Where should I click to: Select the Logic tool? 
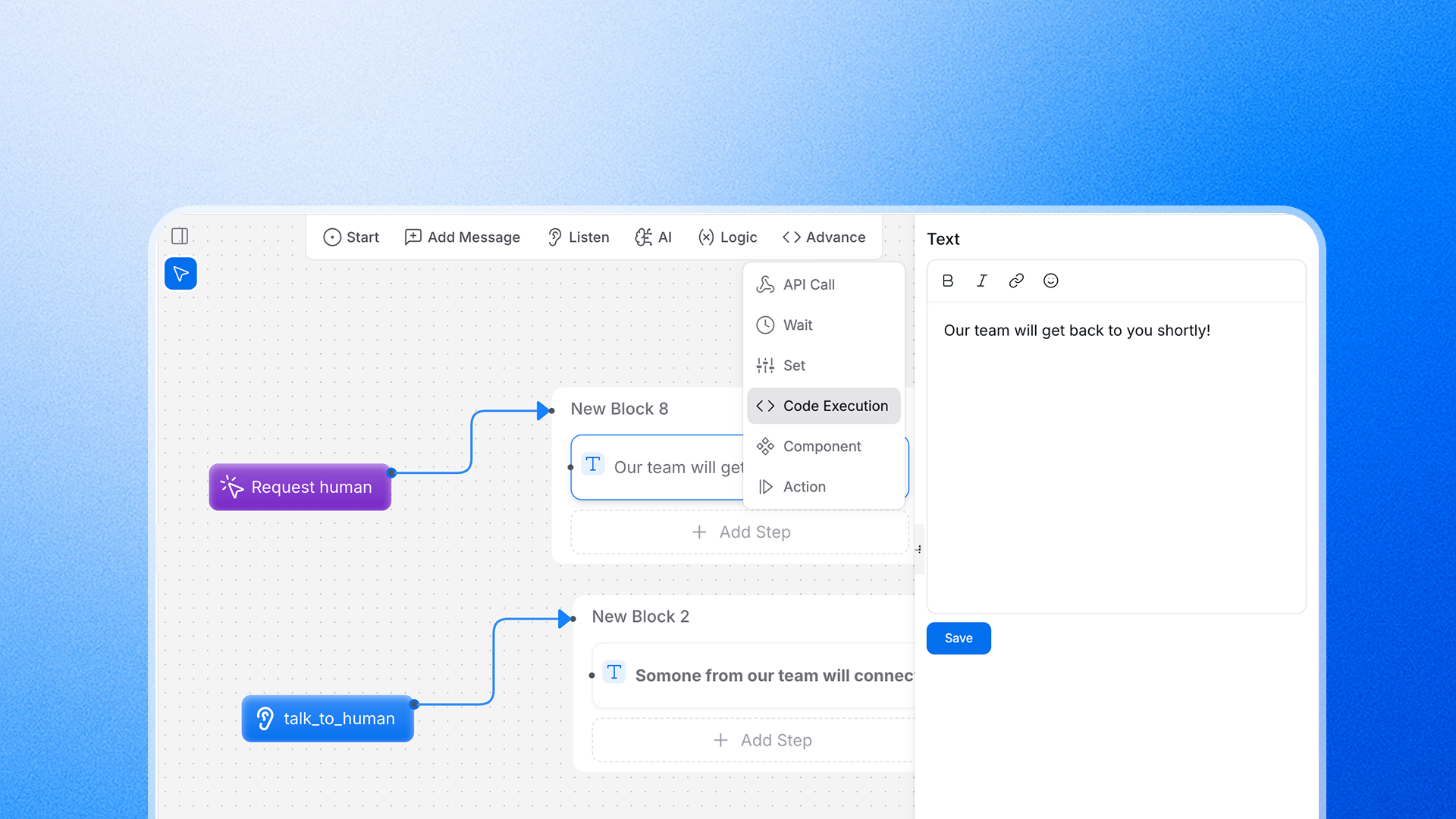pyautogui.click(x=727, y=237)
